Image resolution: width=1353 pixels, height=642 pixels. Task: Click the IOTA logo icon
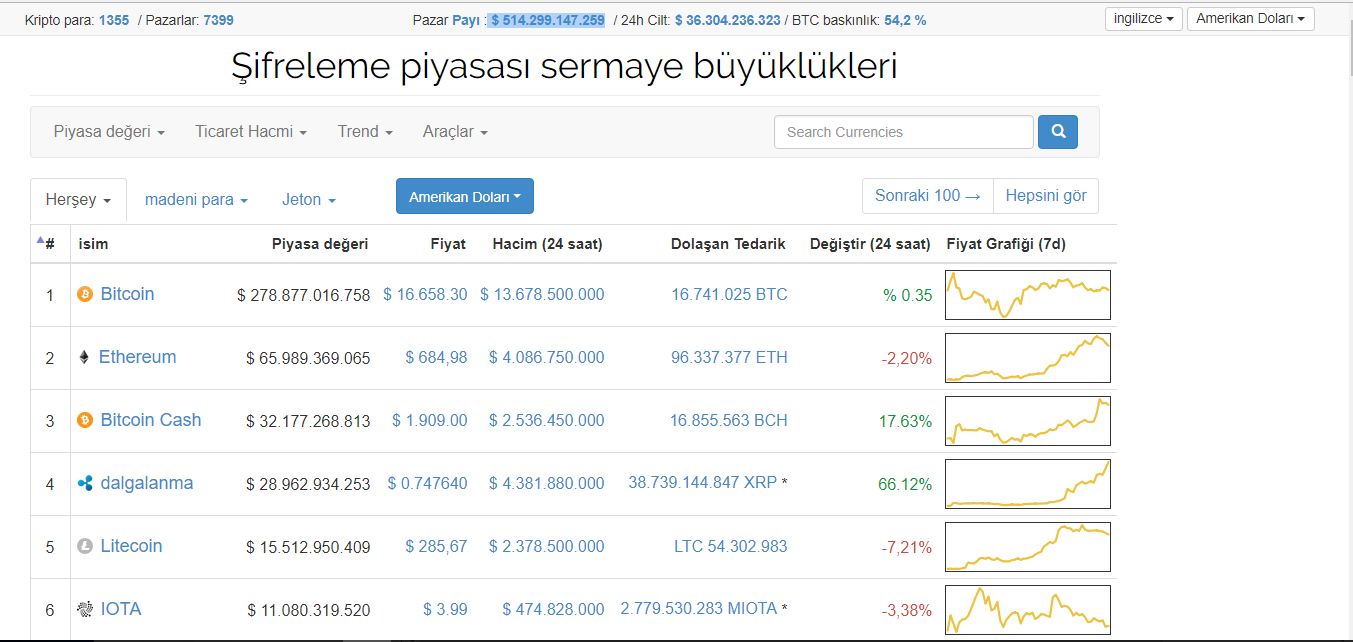click(85, 609)
